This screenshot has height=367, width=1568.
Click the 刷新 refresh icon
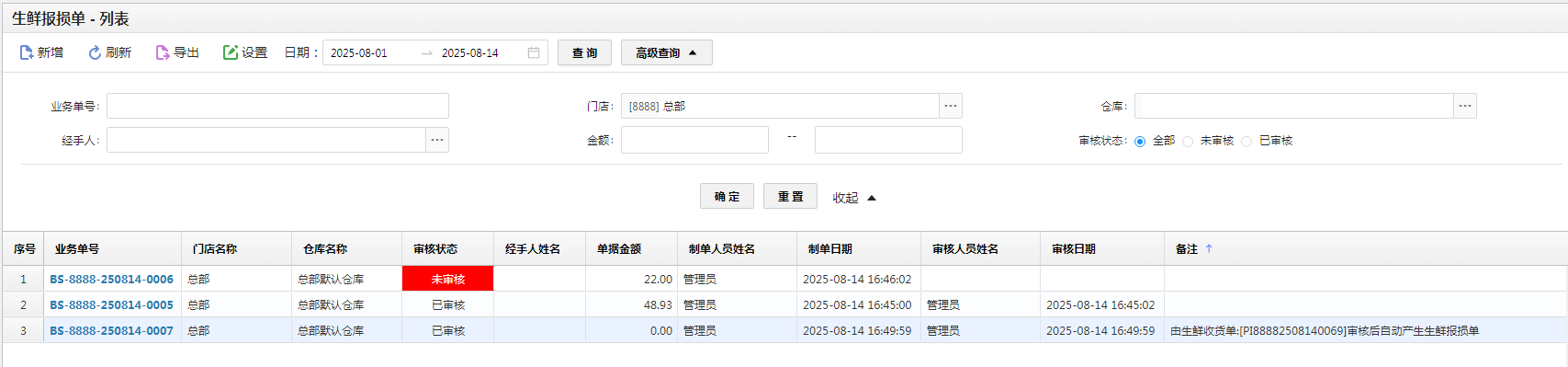pyautogui.click(x=95, y=52)
